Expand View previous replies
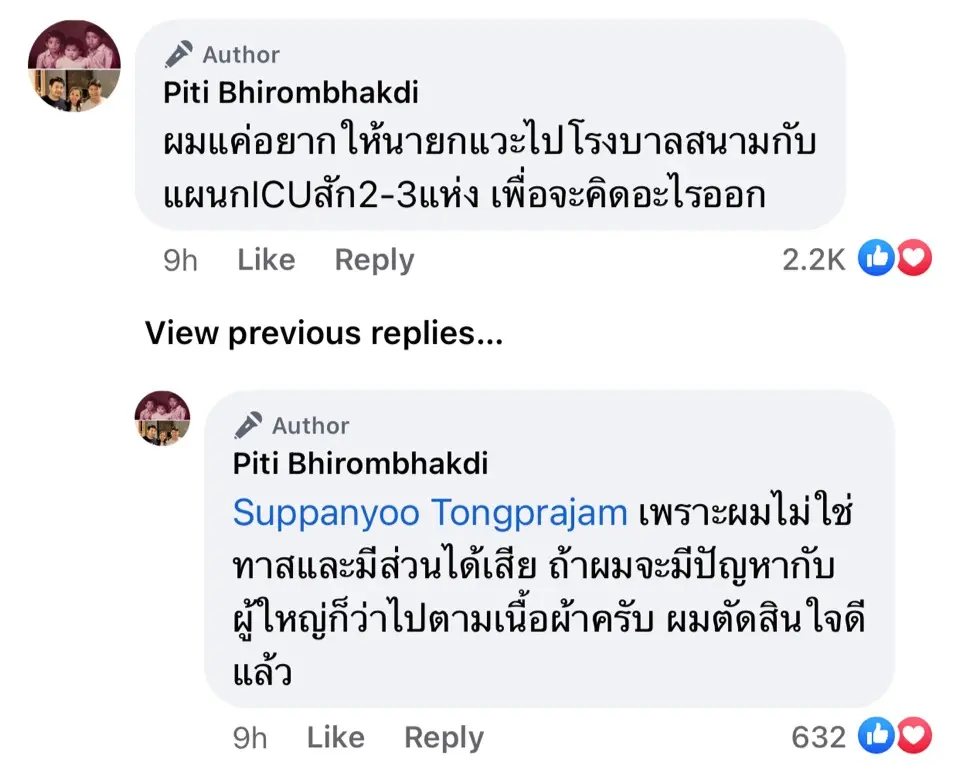 (324, 333)
